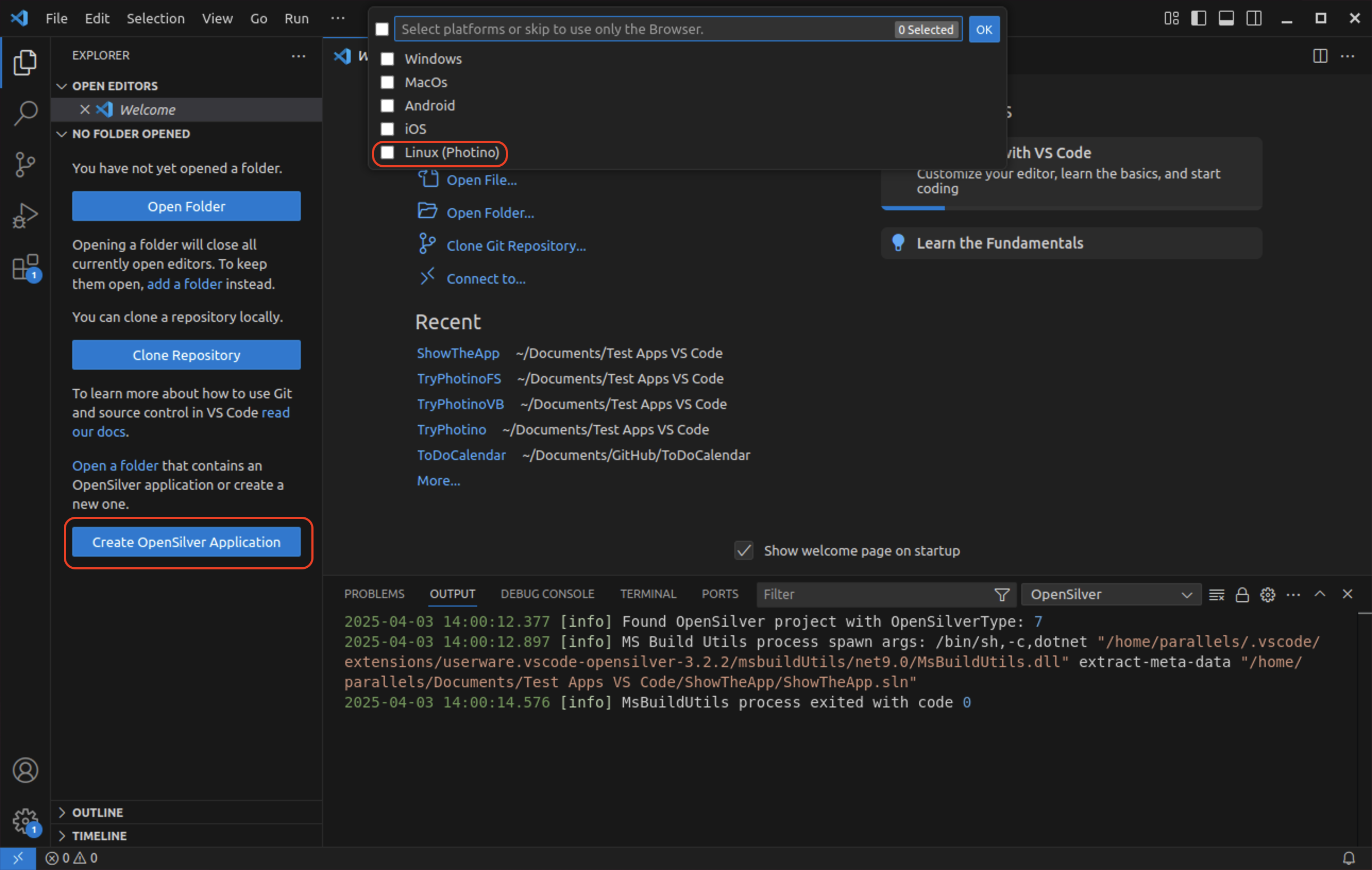Check the MacOs platform checkbox
The image size is (1372, 870).
point(387,82)
